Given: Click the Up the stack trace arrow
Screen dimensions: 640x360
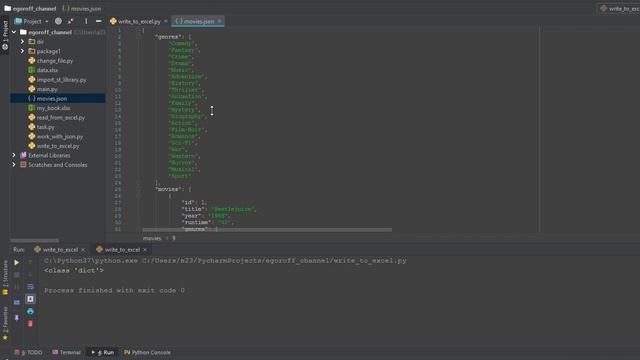Looking at the screenshot, I should (30, 263).
